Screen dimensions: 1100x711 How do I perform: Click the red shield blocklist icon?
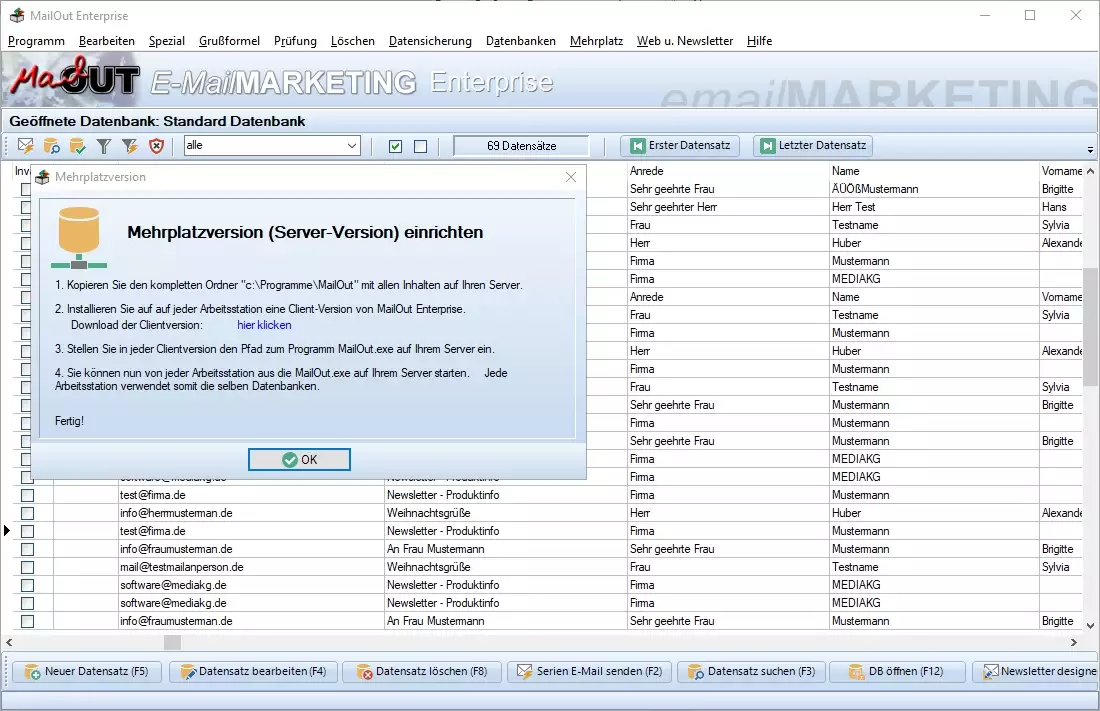coord(156,147)
